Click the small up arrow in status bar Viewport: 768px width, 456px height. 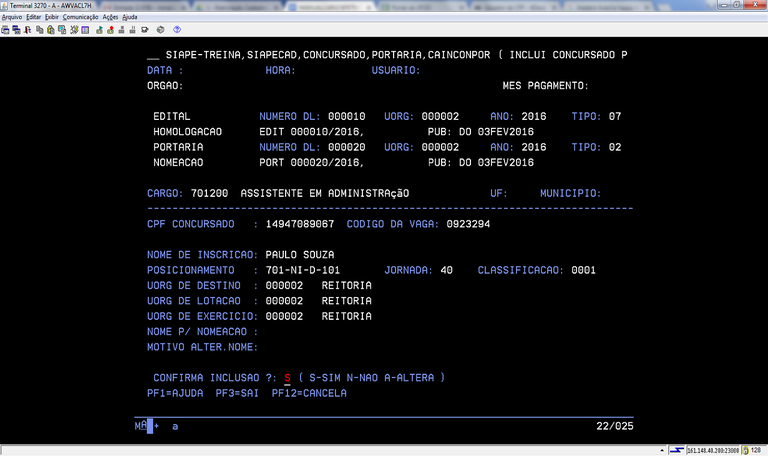point(662,448)
